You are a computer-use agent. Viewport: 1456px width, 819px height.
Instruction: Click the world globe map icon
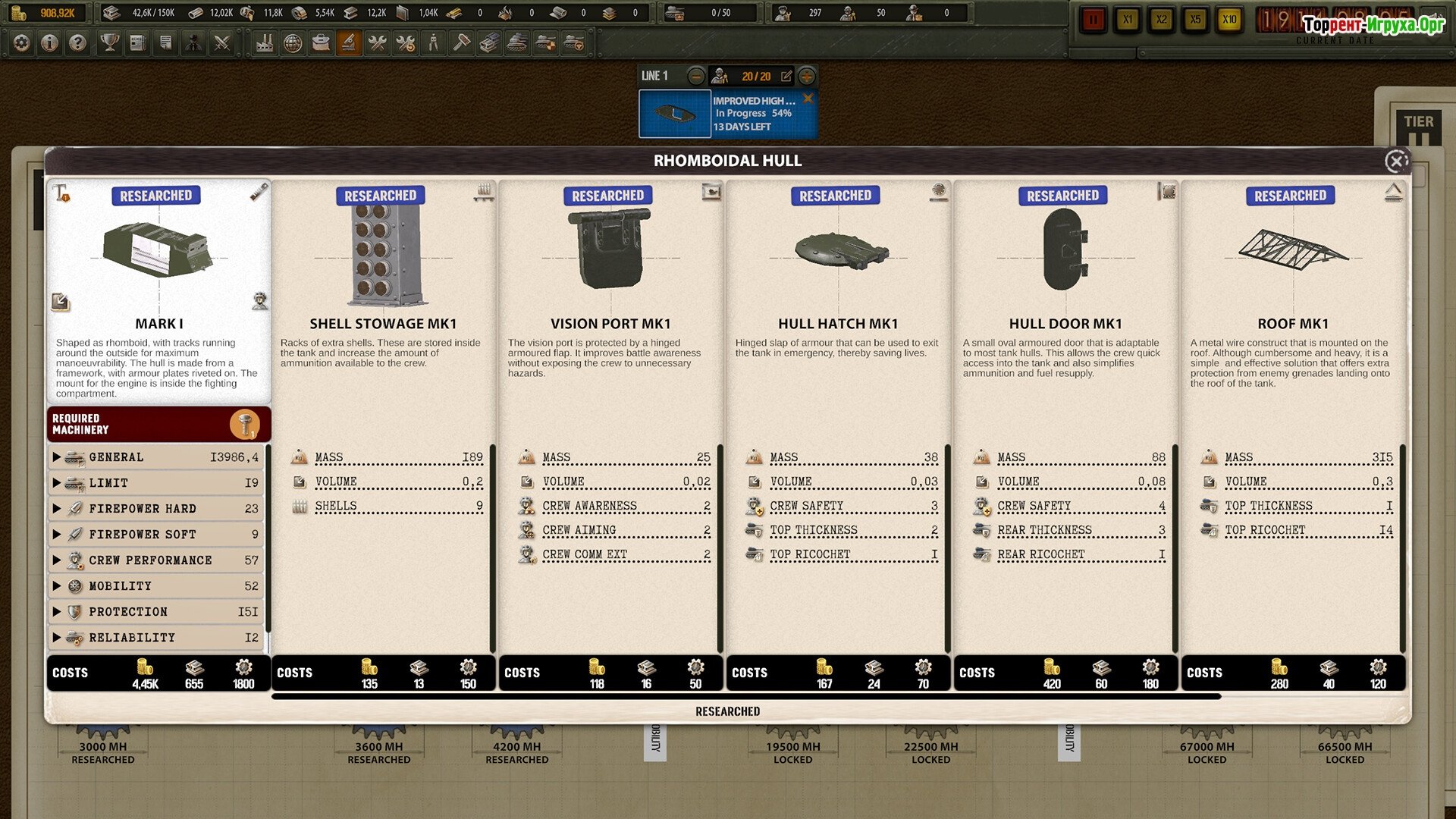[x=293, y=43]
